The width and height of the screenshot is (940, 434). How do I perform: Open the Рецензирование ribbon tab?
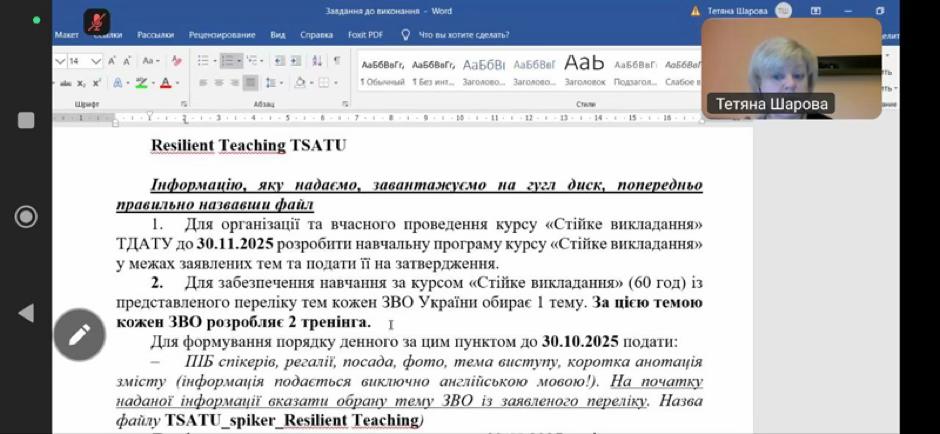coord(222,35)
